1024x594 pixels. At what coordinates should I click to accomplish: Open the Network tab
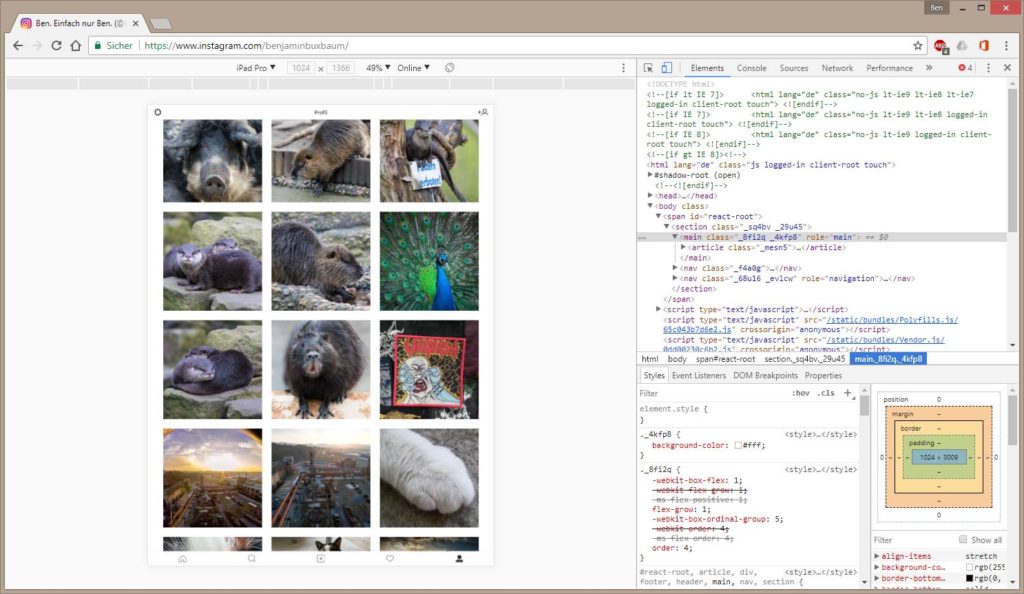click(837, 68)
